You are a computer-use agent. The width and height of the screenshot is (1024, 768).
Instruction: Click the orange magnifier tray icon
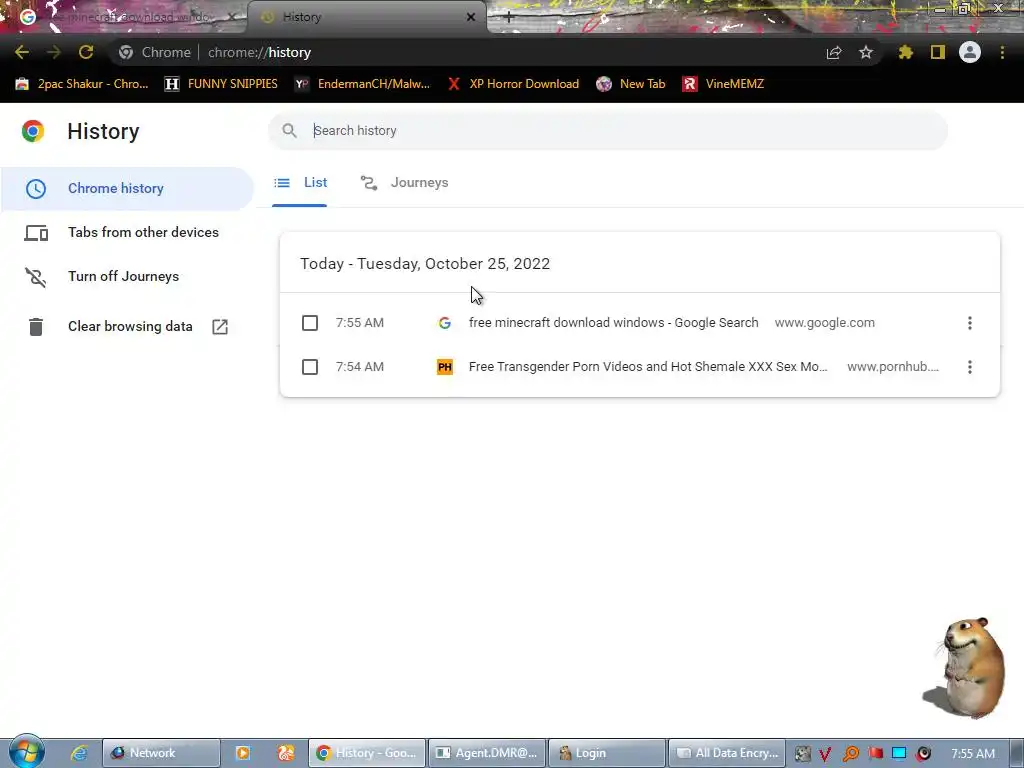point(850,754)
